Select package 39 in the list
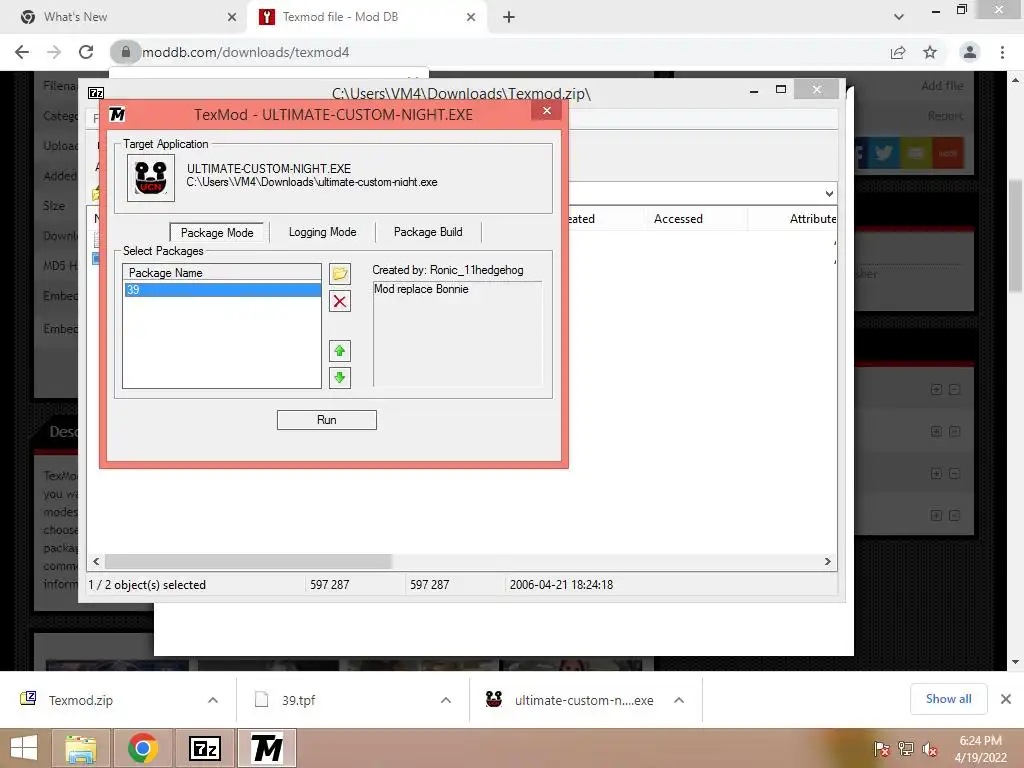This screenshot has height=768, width=1024. point(223,289)
